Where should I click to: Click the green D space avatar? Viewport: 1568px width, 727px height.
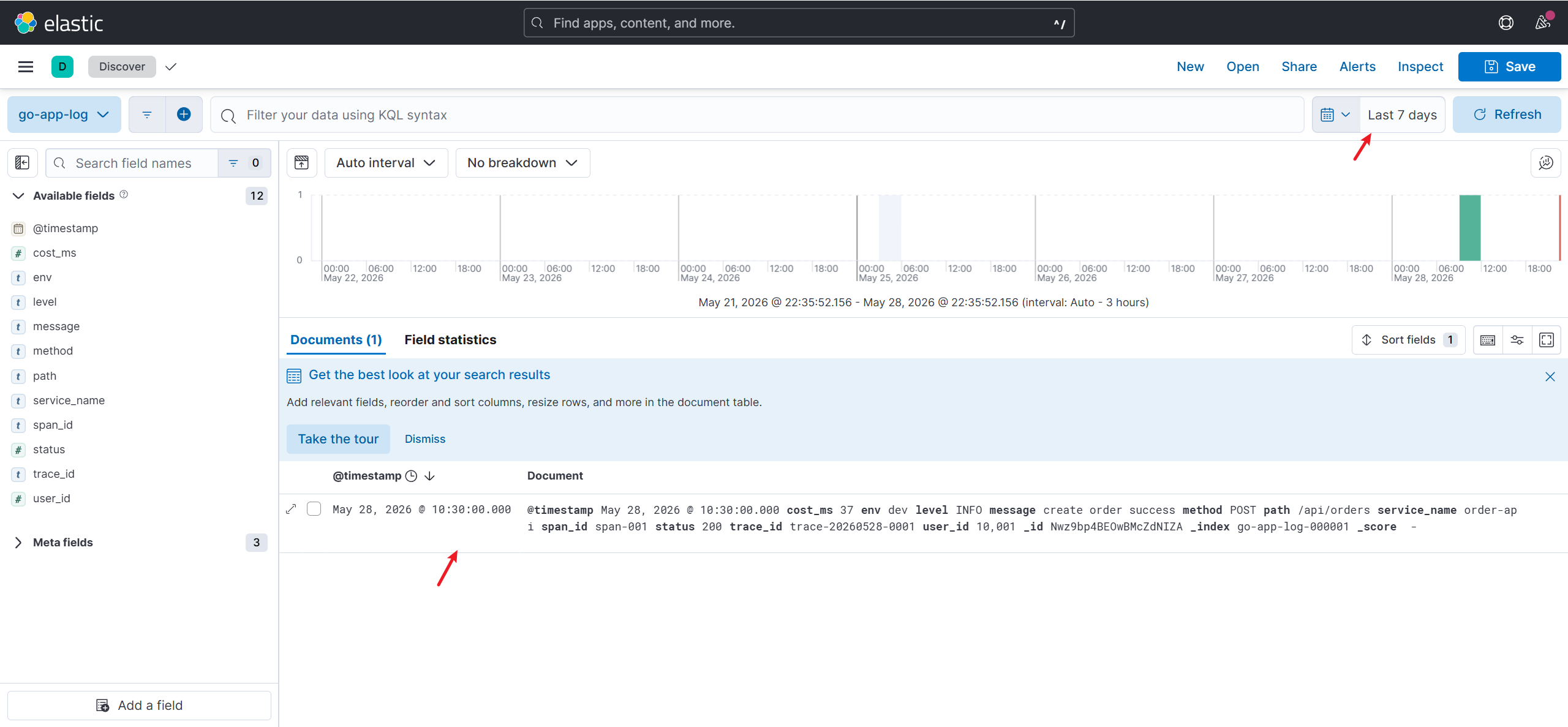[x=62, y=67]
